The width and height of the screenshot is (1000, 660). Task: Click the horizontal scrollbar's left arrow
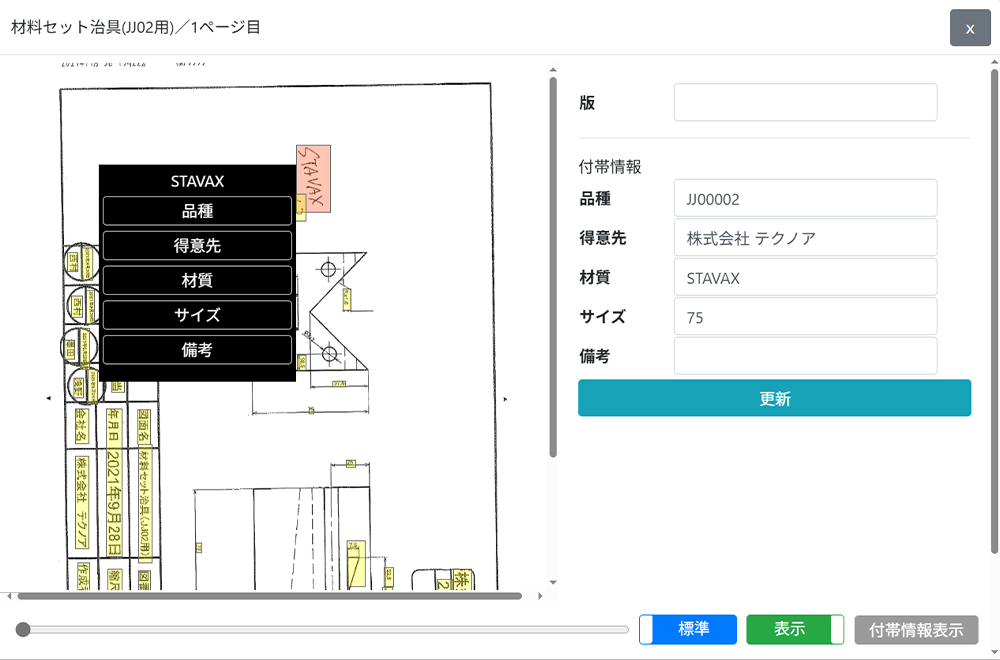click(x=9, y=596)
